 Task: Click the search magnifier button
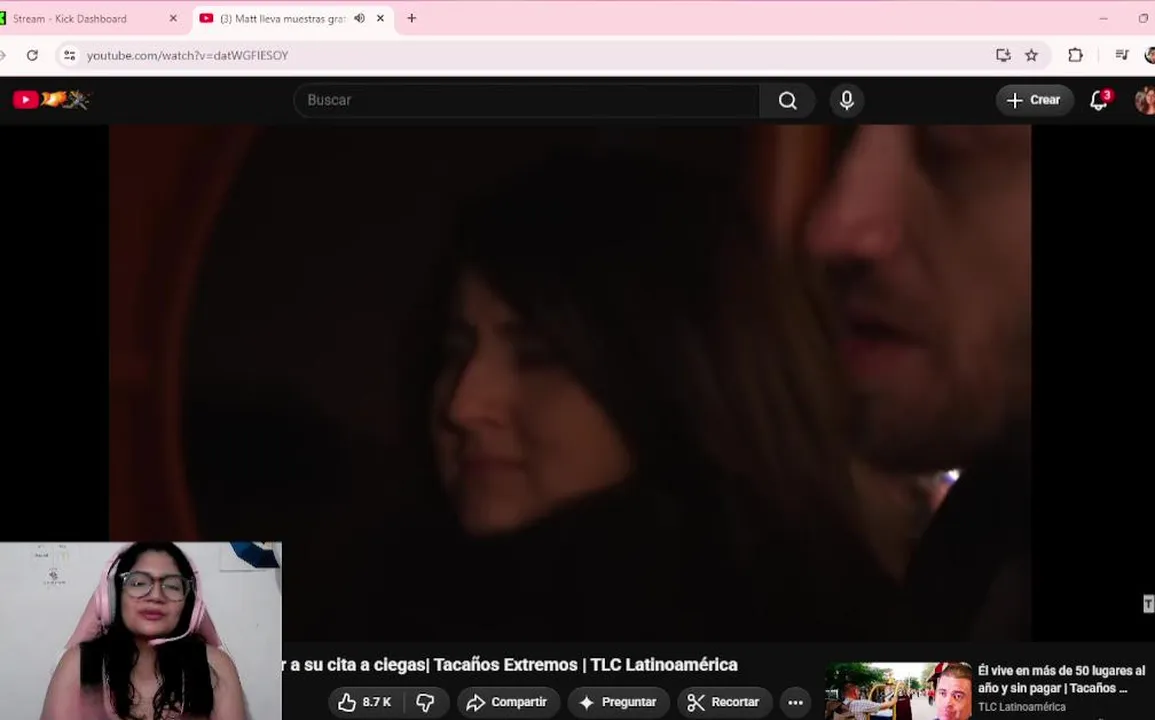click(787, 100)
